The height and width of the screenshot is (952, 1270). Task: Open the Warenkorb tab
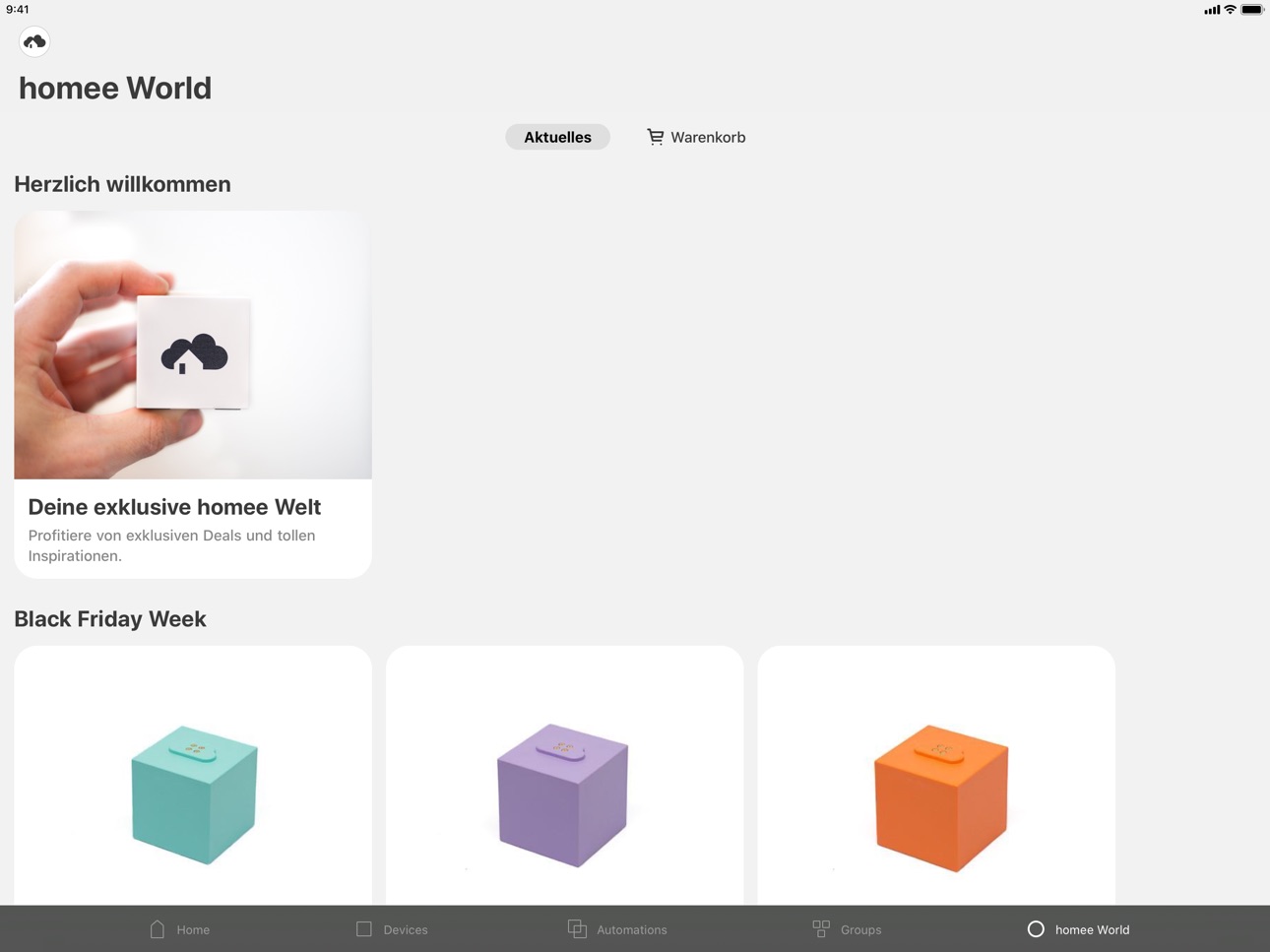[696, 137]
